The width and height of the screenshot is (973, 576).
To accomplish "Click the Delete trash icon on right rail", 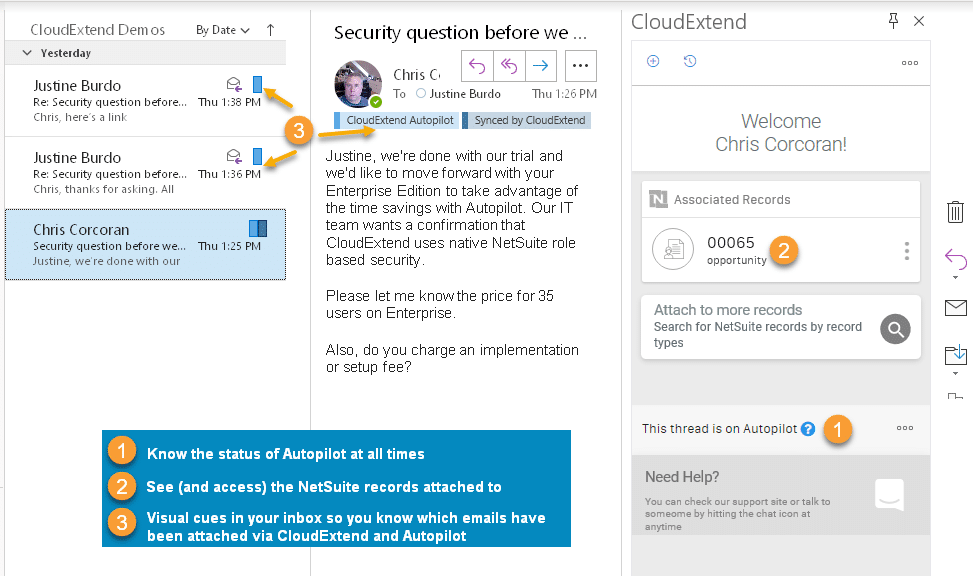I will click(955, 211).
